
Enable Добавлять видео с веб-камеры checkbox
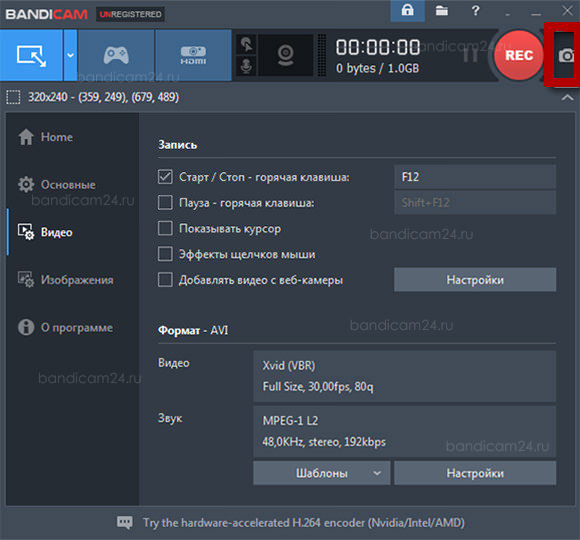click(165, 280)
